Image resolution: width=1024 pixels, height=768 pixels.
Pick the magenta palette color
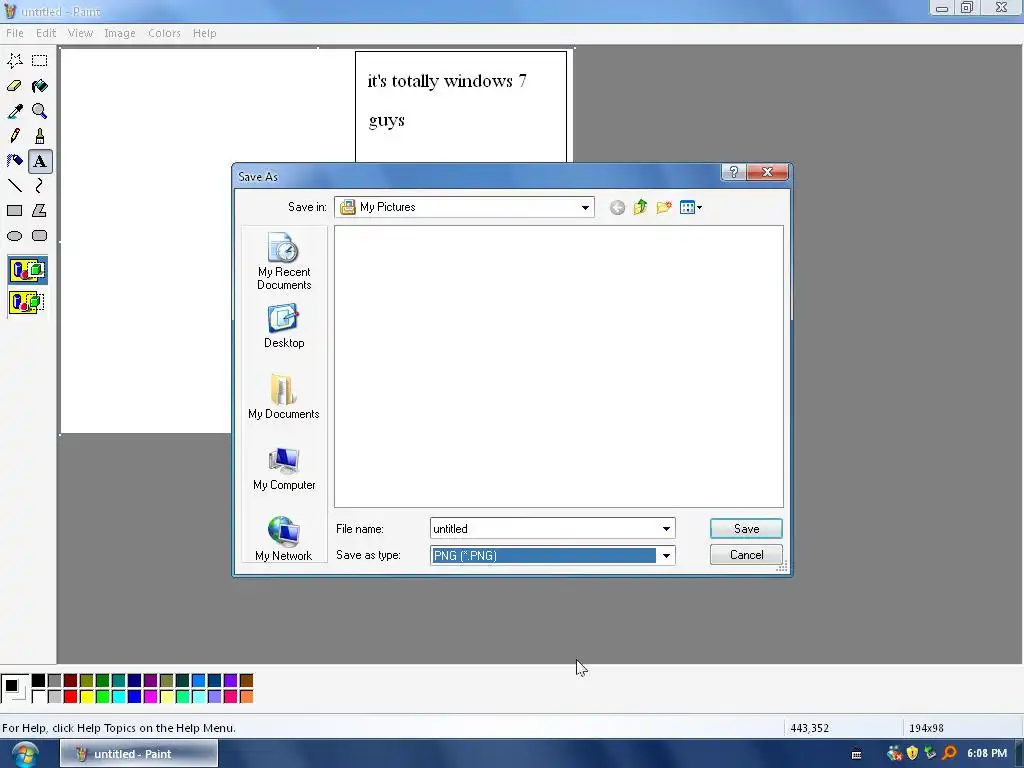click(x=150, y=696)
